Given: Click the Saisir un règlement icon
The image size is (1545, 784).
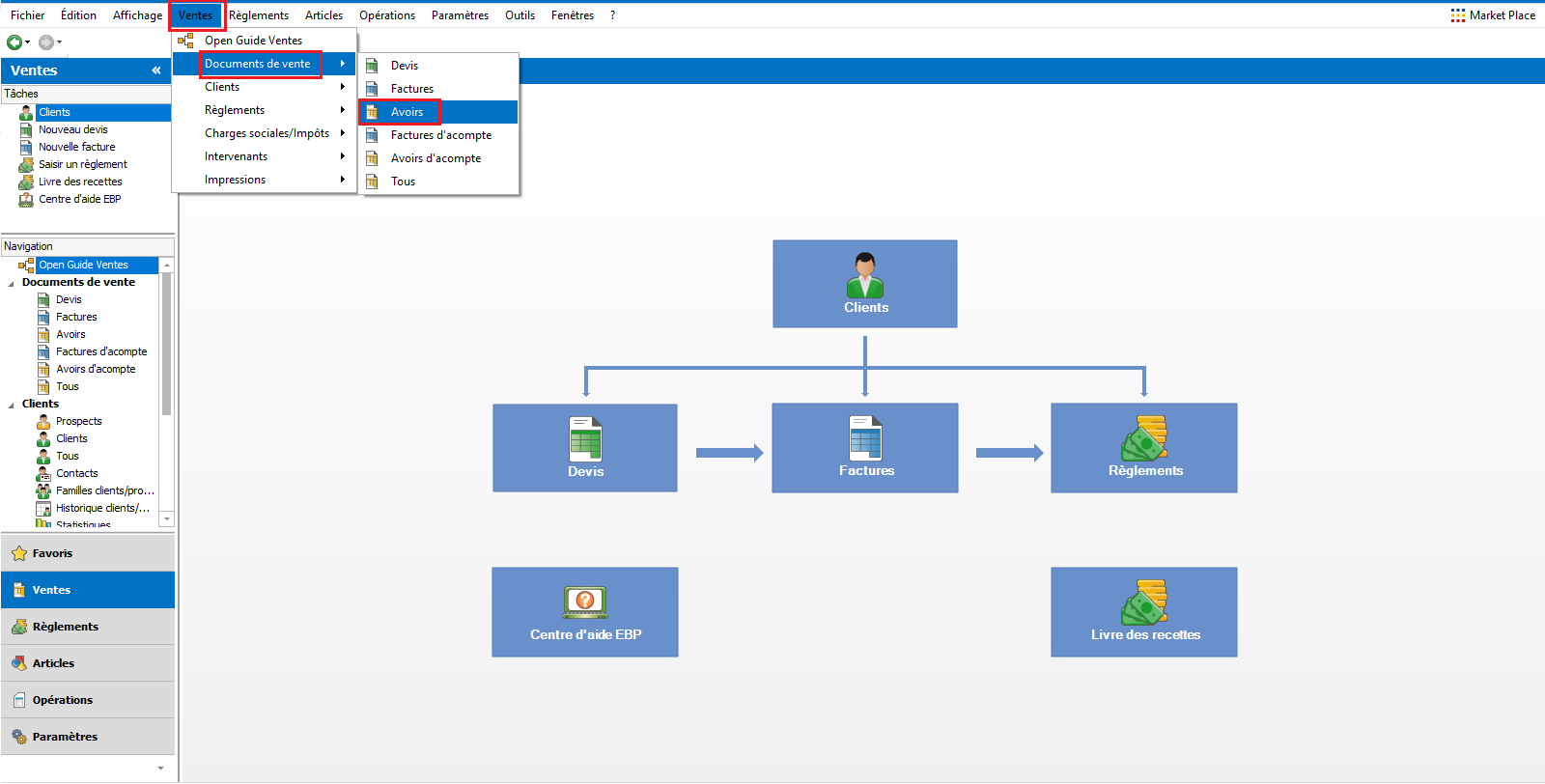Looking at the screenshot, I should tap(26, 165).
